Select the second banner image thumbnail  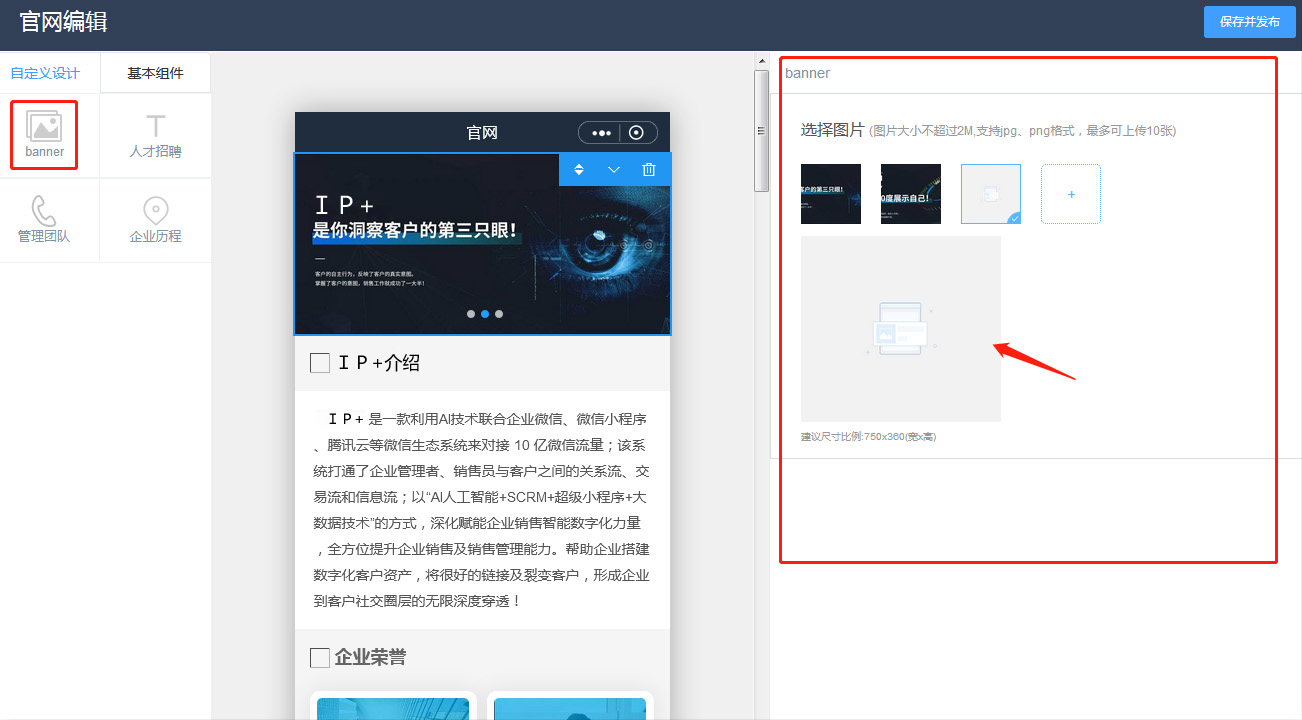pyautogui.click(x=910, y=194)
